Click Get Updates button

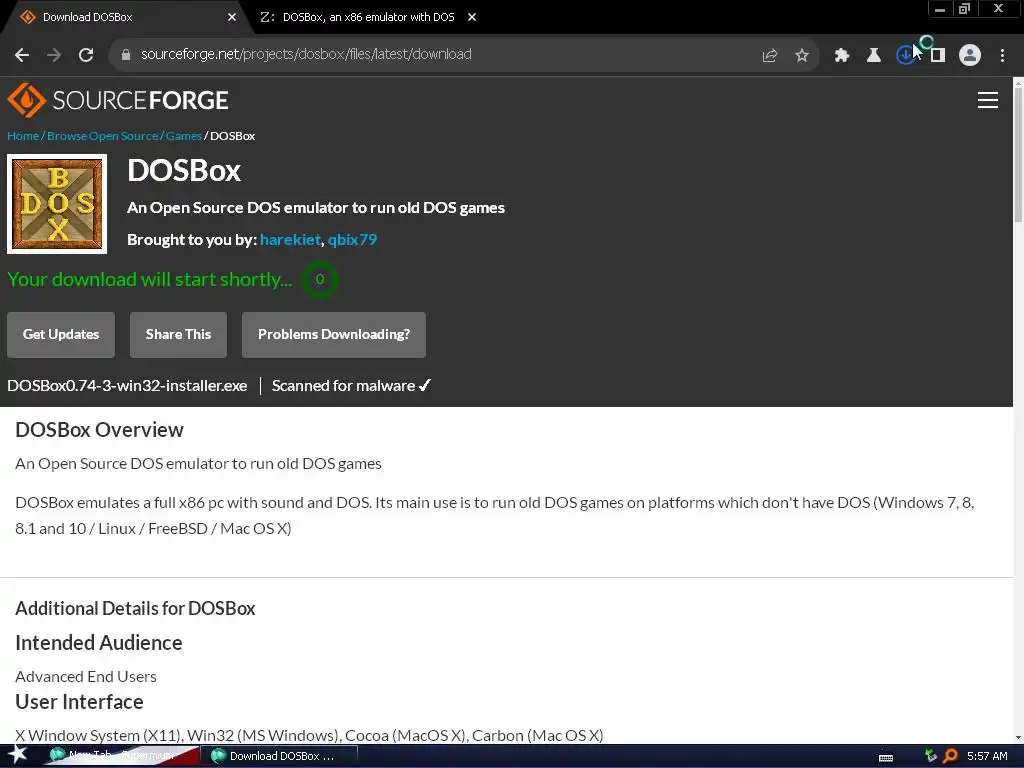61,334
